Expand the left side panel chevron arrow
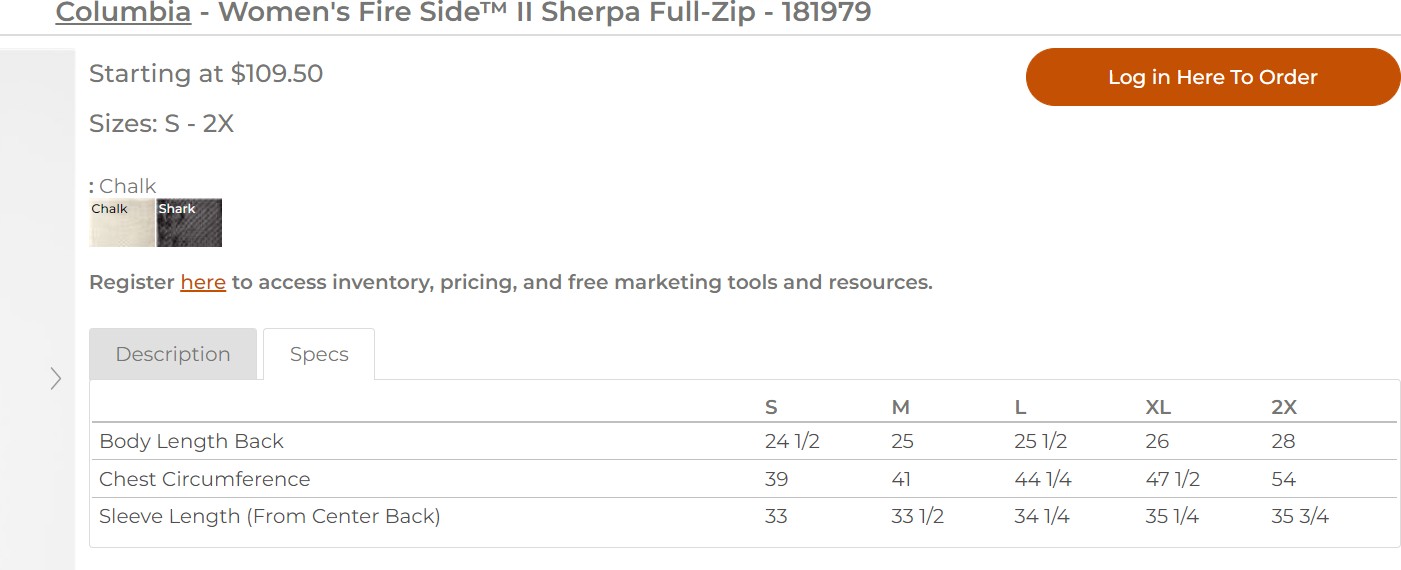The image size is (1401, 570). (56, 379)
